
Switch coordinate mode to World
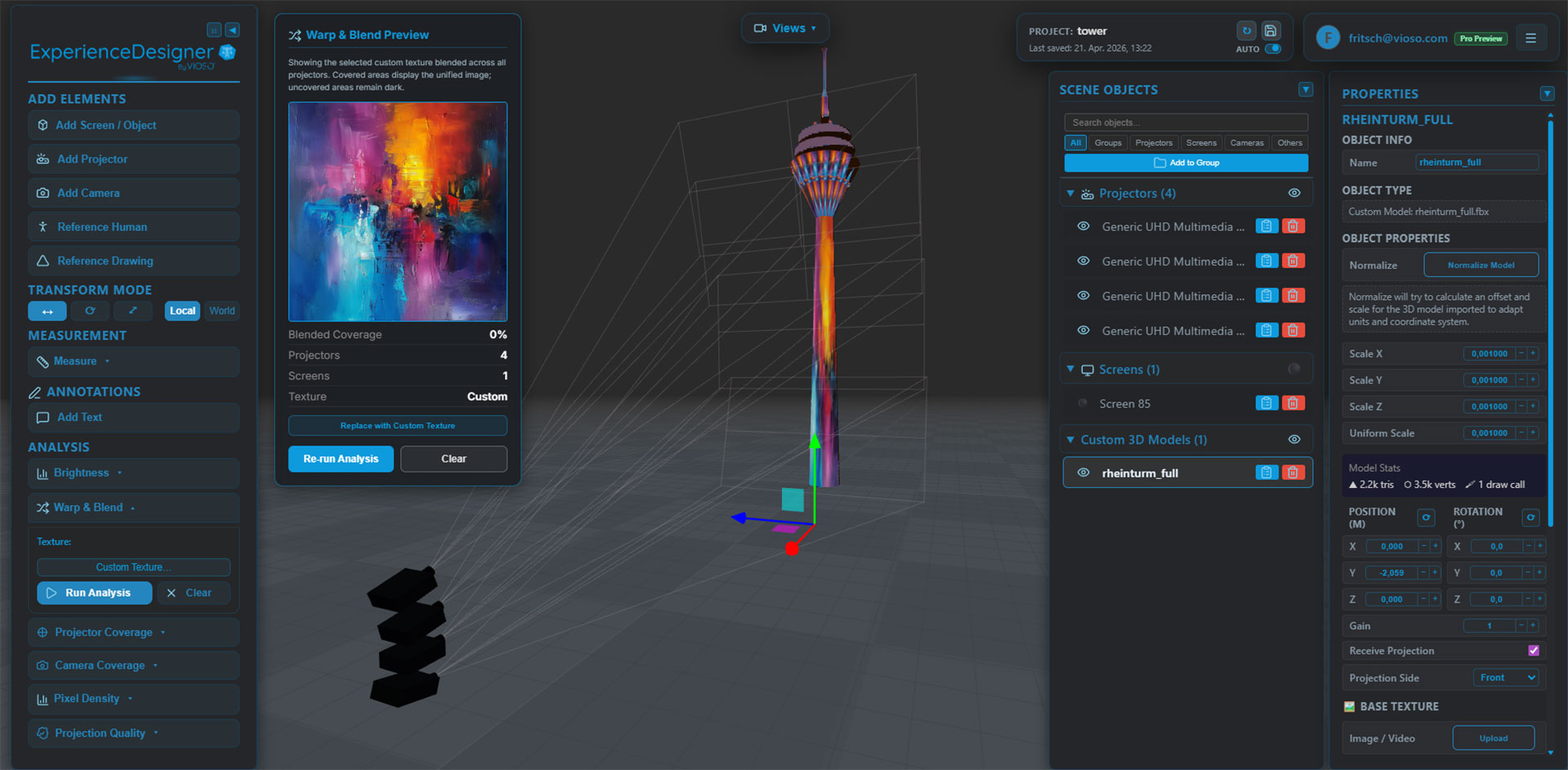(221, 311)
